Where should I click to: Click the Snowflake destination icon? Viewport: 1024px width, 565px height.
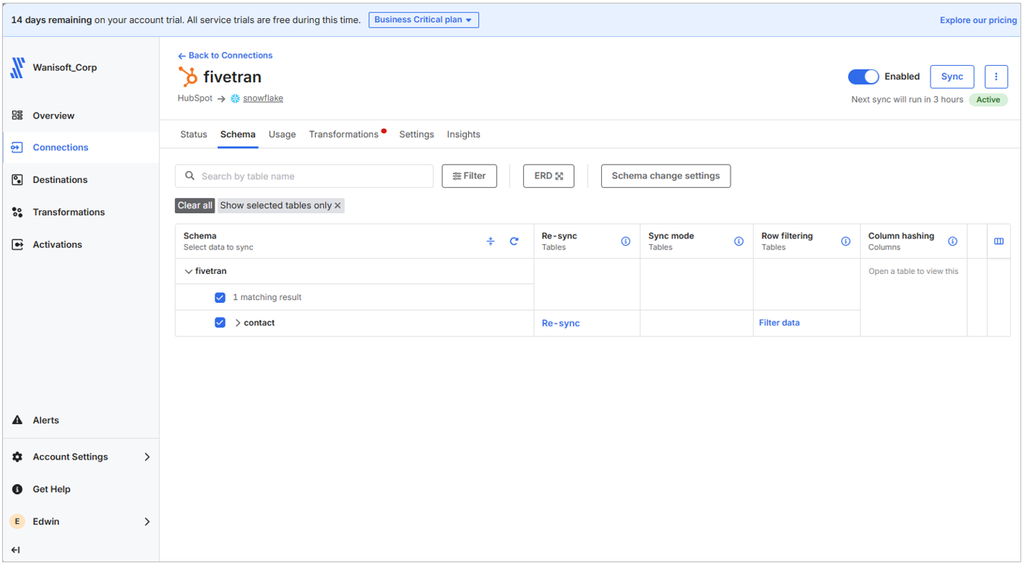(235, 99)
